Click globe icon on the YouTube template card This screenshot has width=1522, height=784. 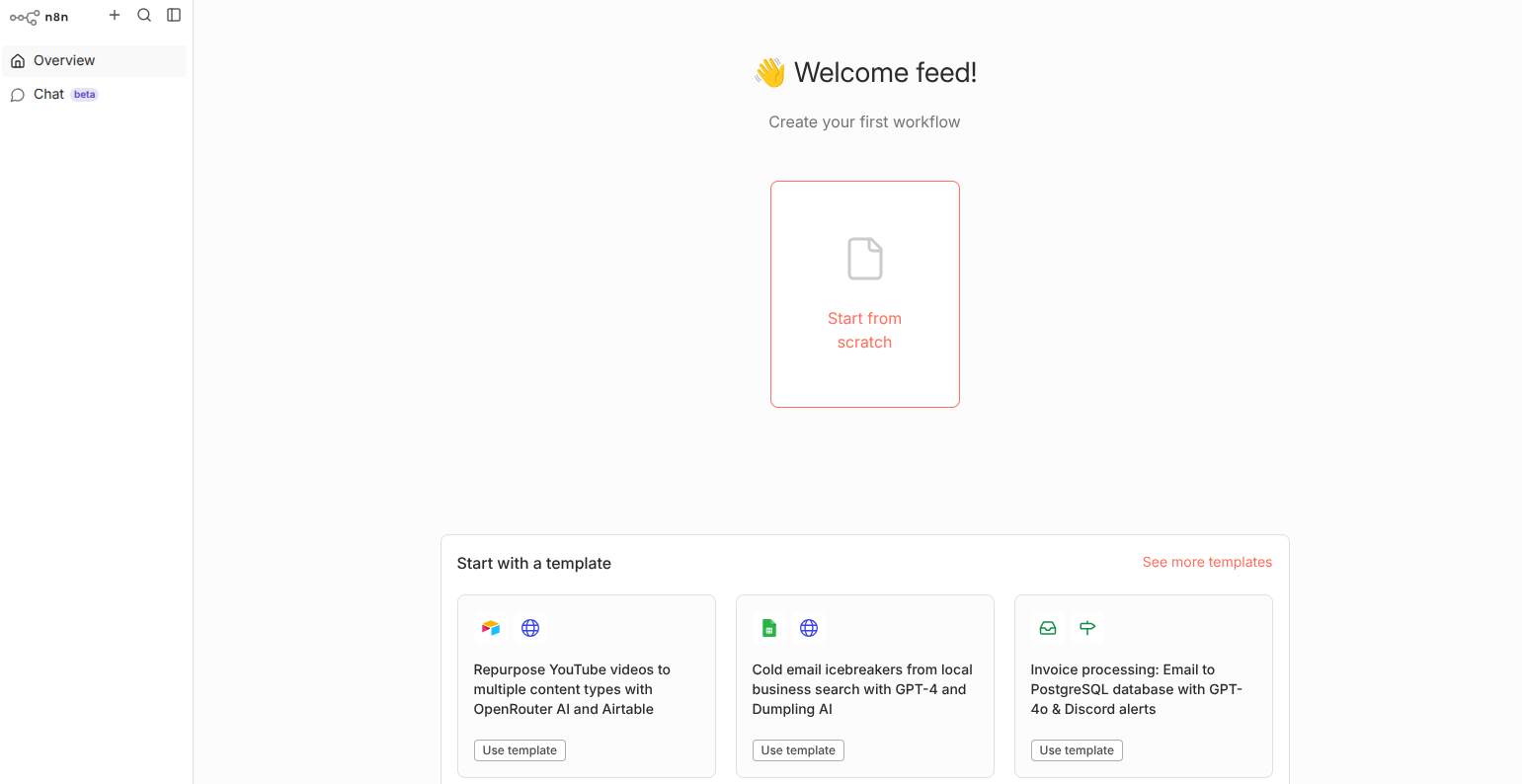click(x=530, y=628)
